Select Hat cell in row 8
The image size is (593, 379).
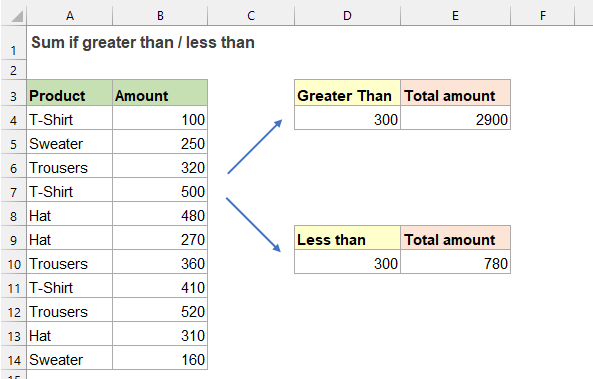tap(70, 214)
